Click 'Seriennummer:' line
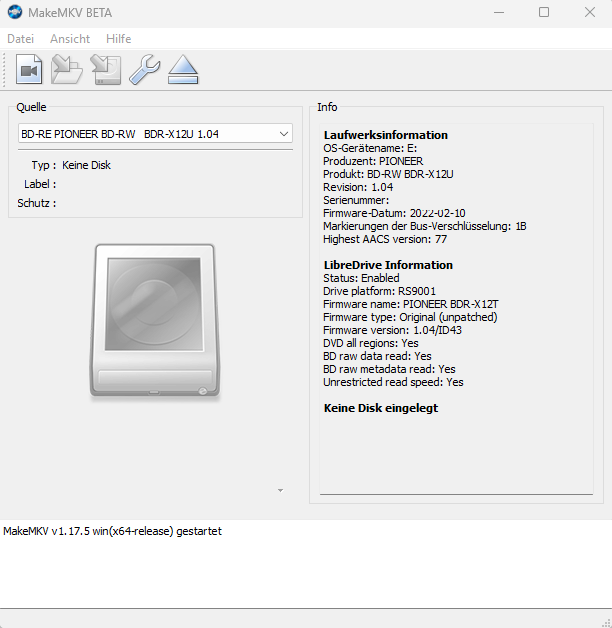Viewport: 612px width, 628px height. tap(356, 200)
